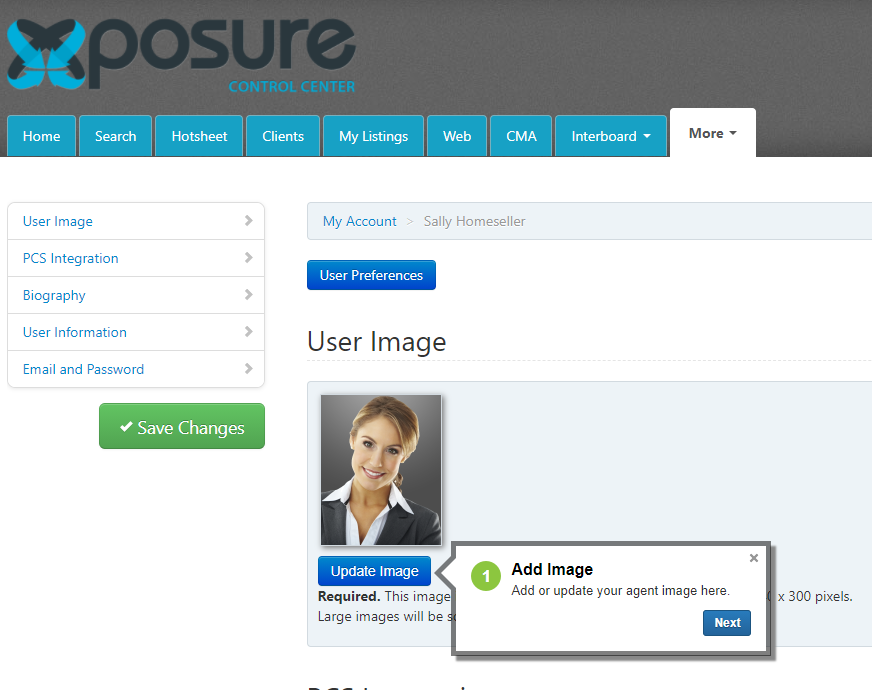The width and height of the screenshot is (872, 690).
Task: Advance the tour with Next button
Action: pyautogui.click(x=727, y=623)
